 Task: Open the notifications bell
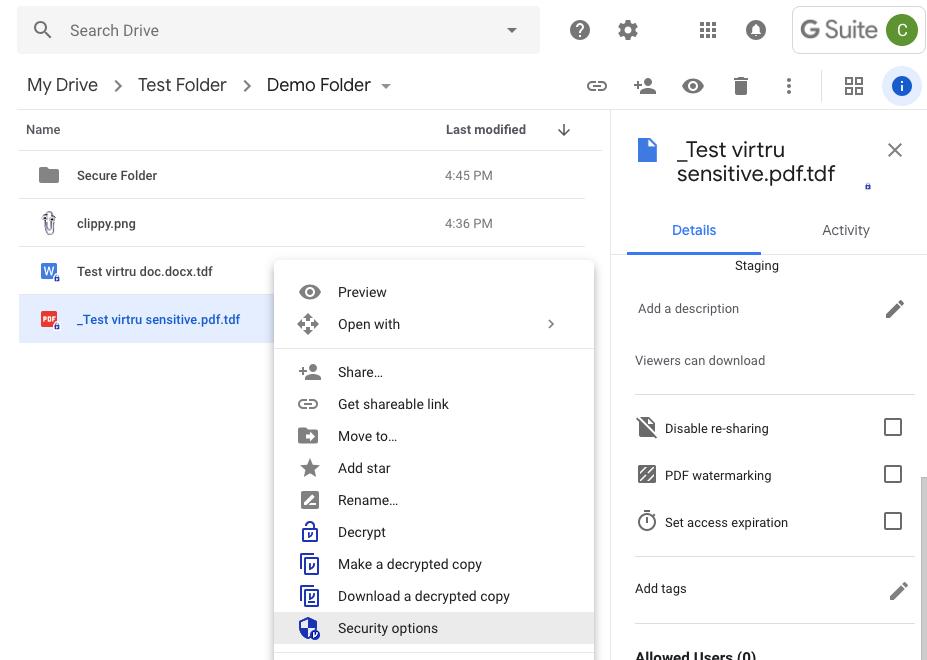click(x=756, y=30)
